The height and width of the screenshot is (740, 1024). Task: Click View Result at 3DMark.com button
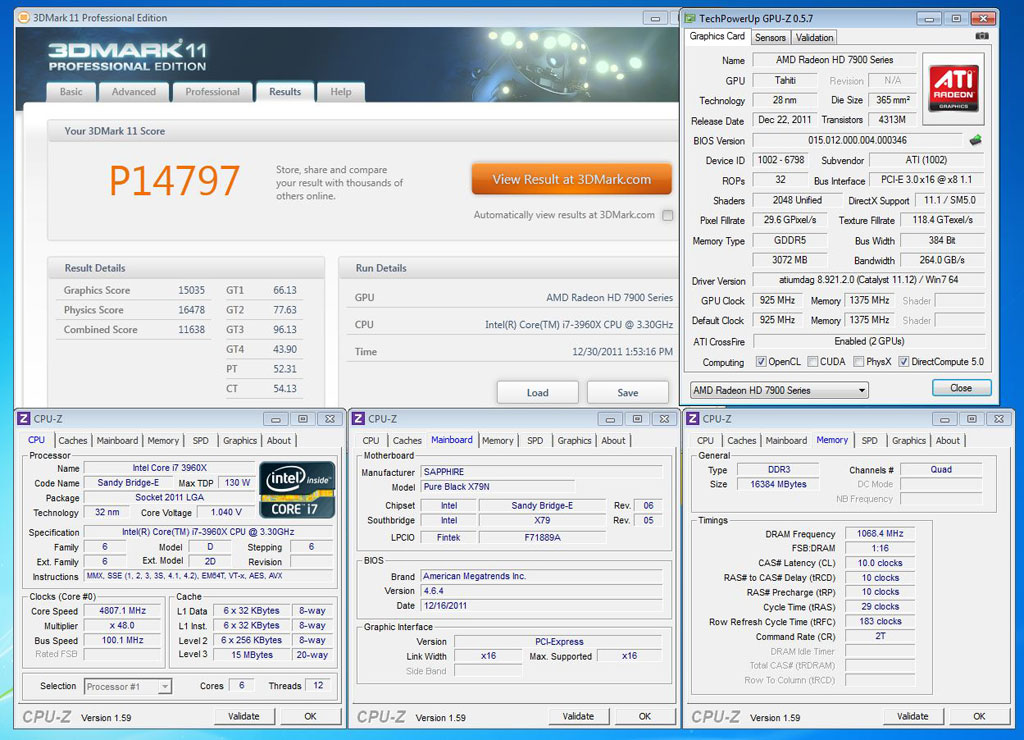pyautogui.click(x=571, y=179)
